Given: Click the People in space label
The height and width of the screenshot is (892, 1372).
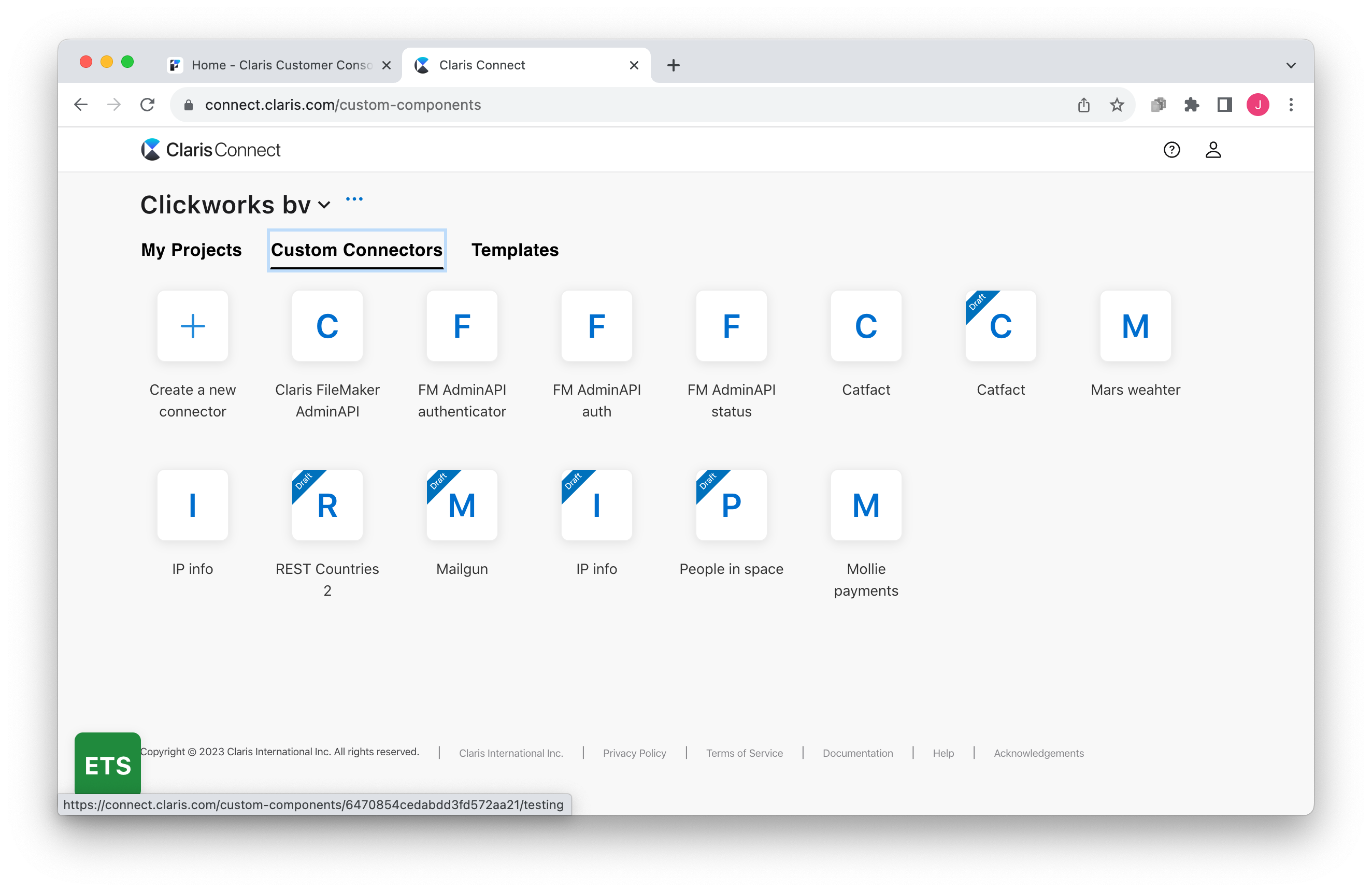Looking at the screenshot, I should tap(731, 569).
